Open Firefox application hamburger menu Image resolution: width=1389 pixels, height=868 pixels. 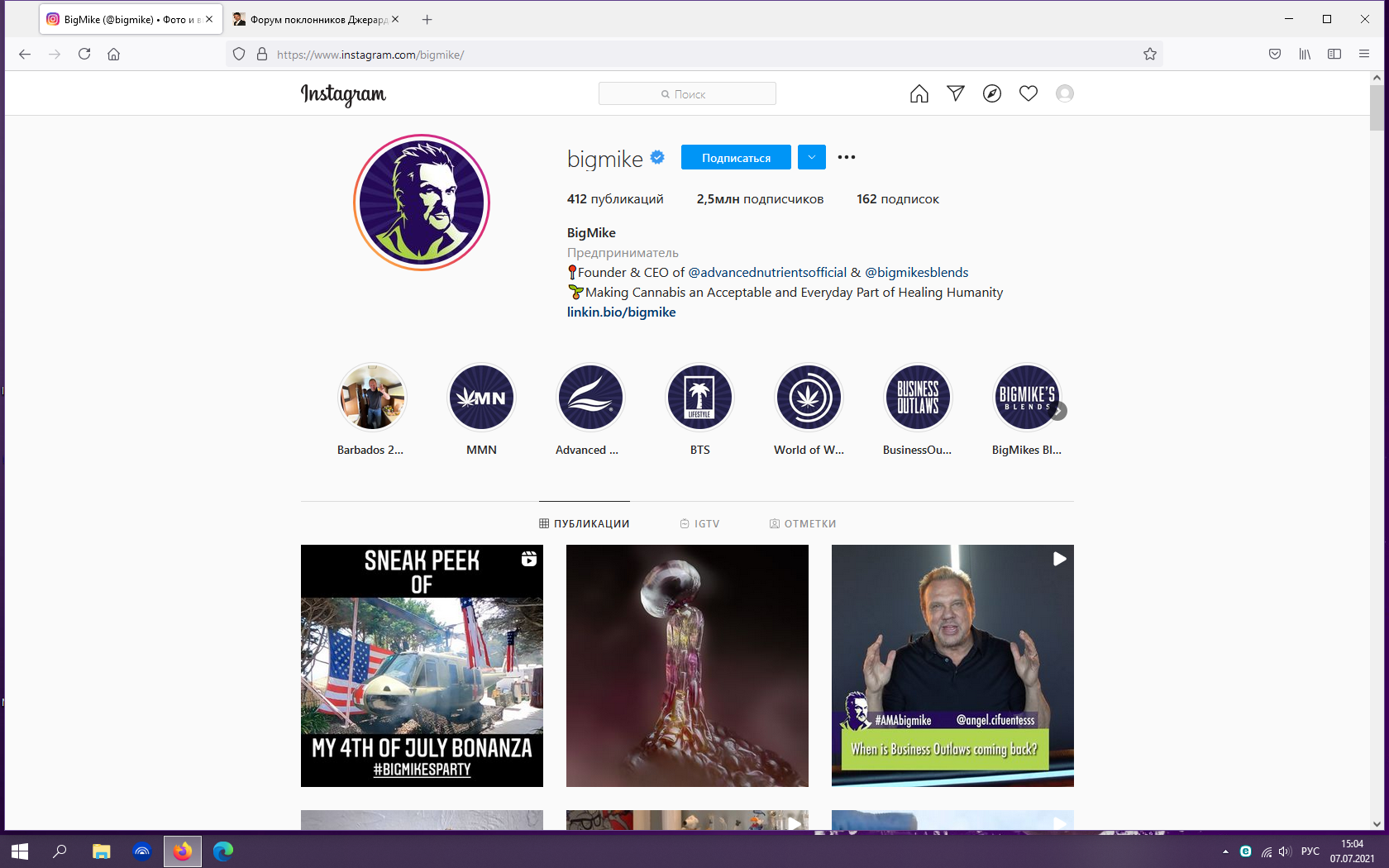pos(1363,55)
